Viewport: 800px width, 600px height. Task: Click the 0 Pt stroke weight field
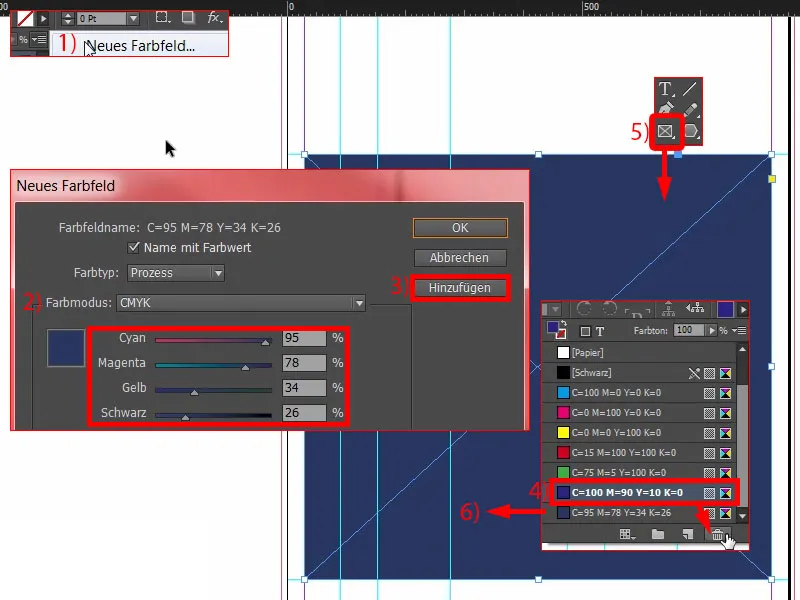[x=102, y=19]
